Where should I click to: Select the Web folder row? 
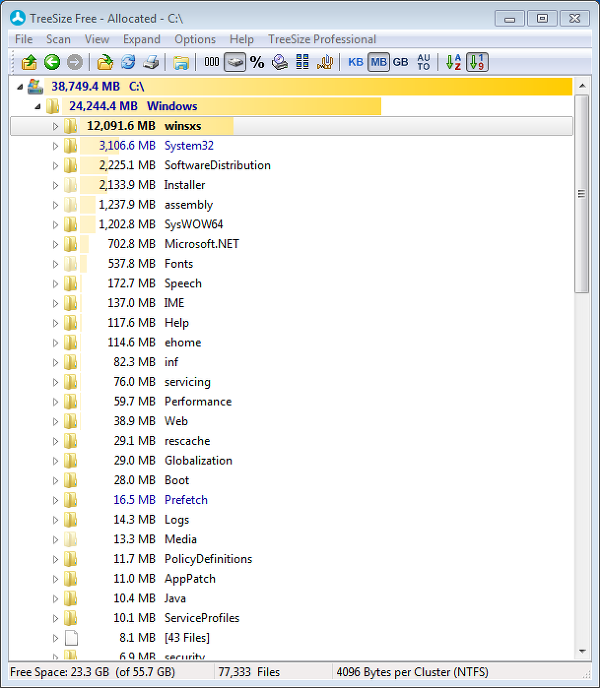pyautogui.click(x=291, y=421)
